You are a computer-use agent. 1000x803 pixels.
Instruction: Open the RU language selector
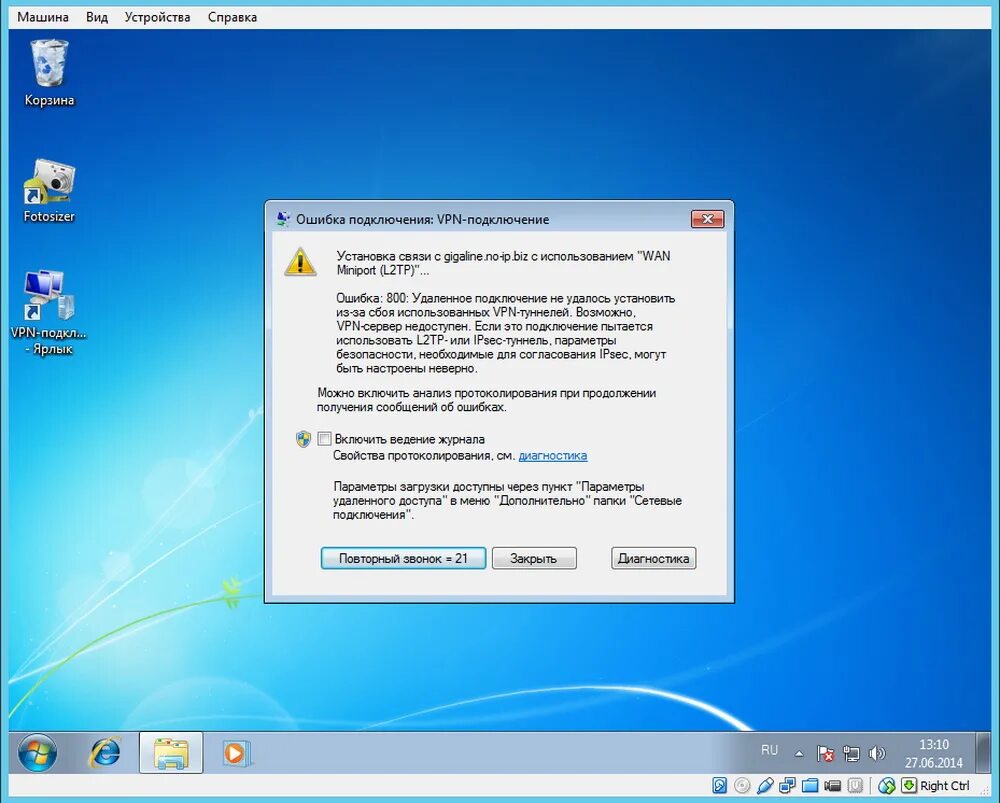(769, 750)
